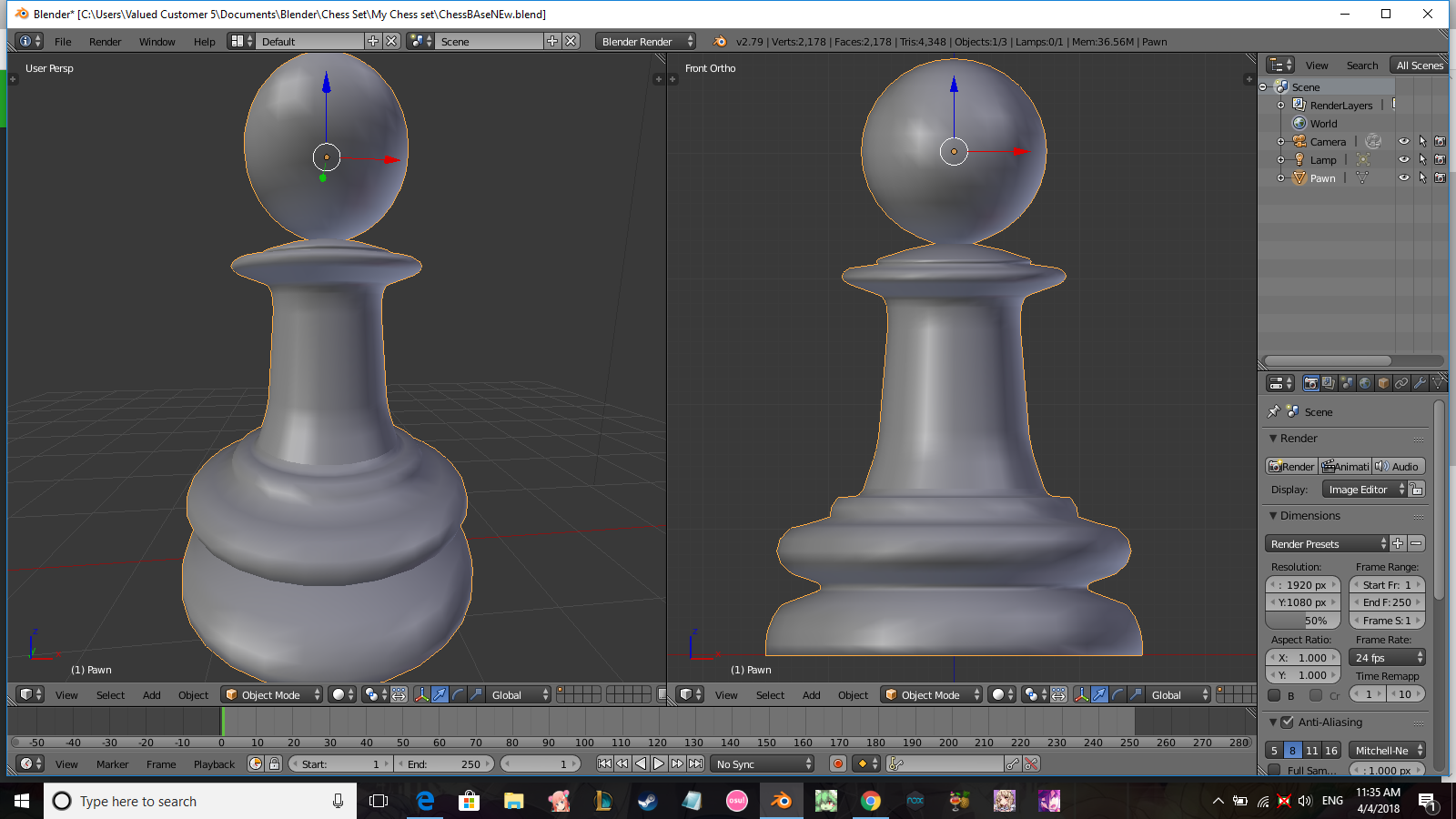Select the scale manipulator in left viewport
This screenshot has height=819, width=1456.
476,694
